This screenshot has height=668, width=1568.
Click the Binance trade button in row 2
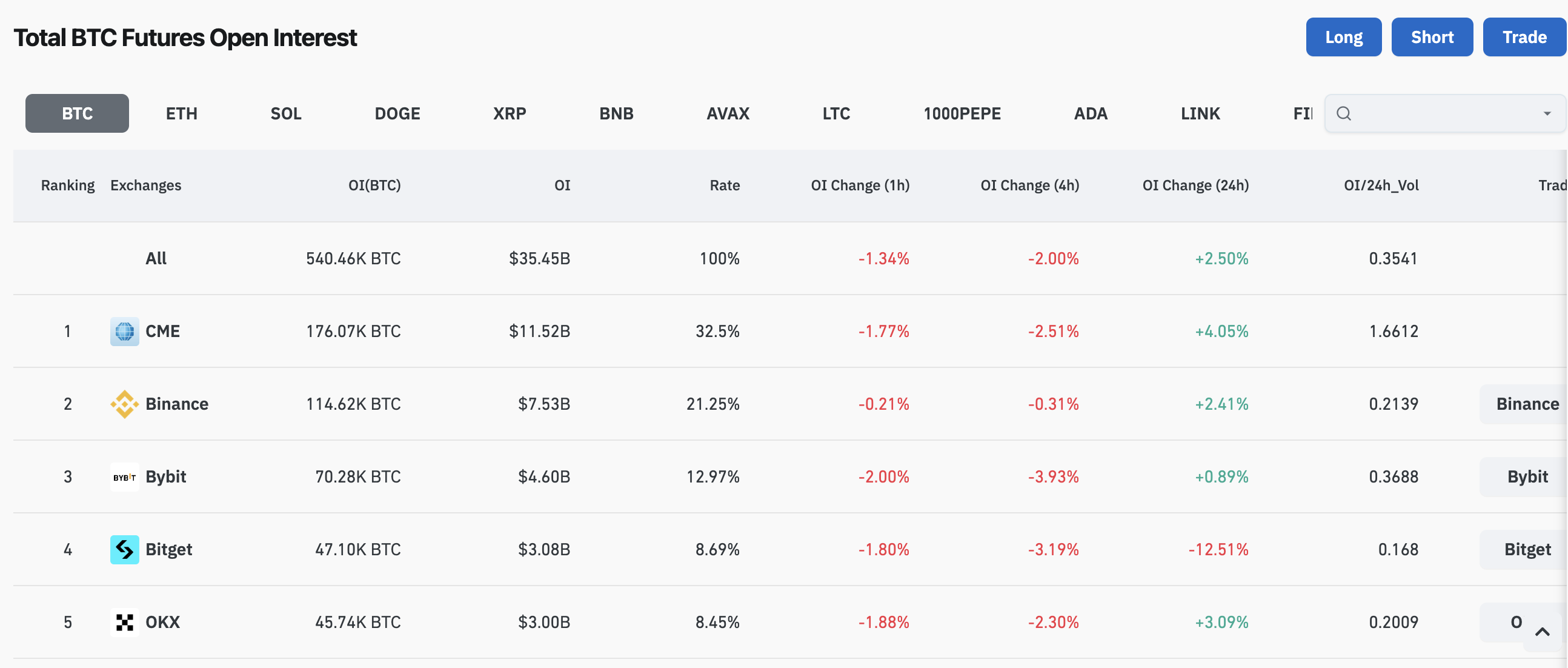pyautogui.click(x=1527, y=404)
